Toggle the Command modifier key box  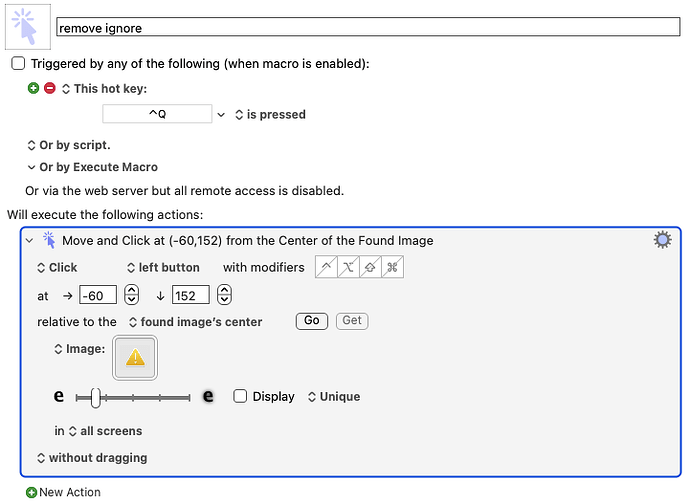tap(393, 267)
